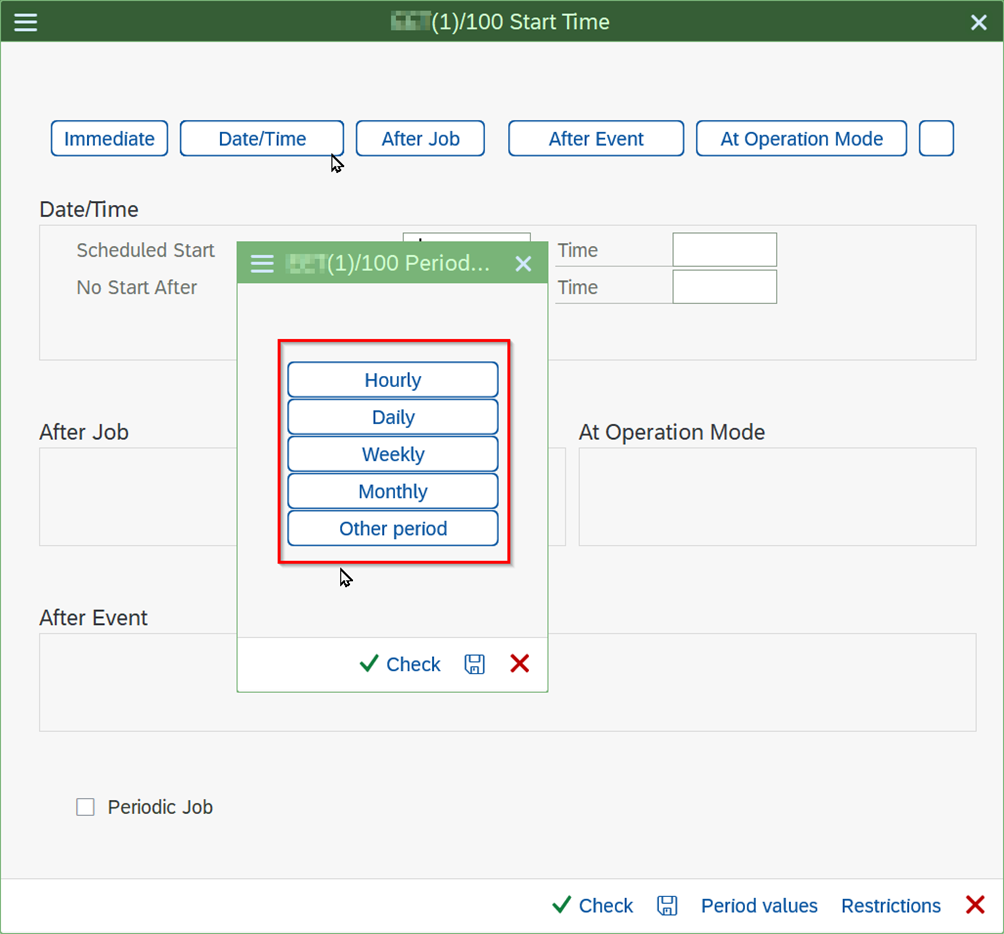Image resolution: width=1004 pixels, height=934 pixels.
Task: Close the Start Time window
Action: (x=978, y=22)
